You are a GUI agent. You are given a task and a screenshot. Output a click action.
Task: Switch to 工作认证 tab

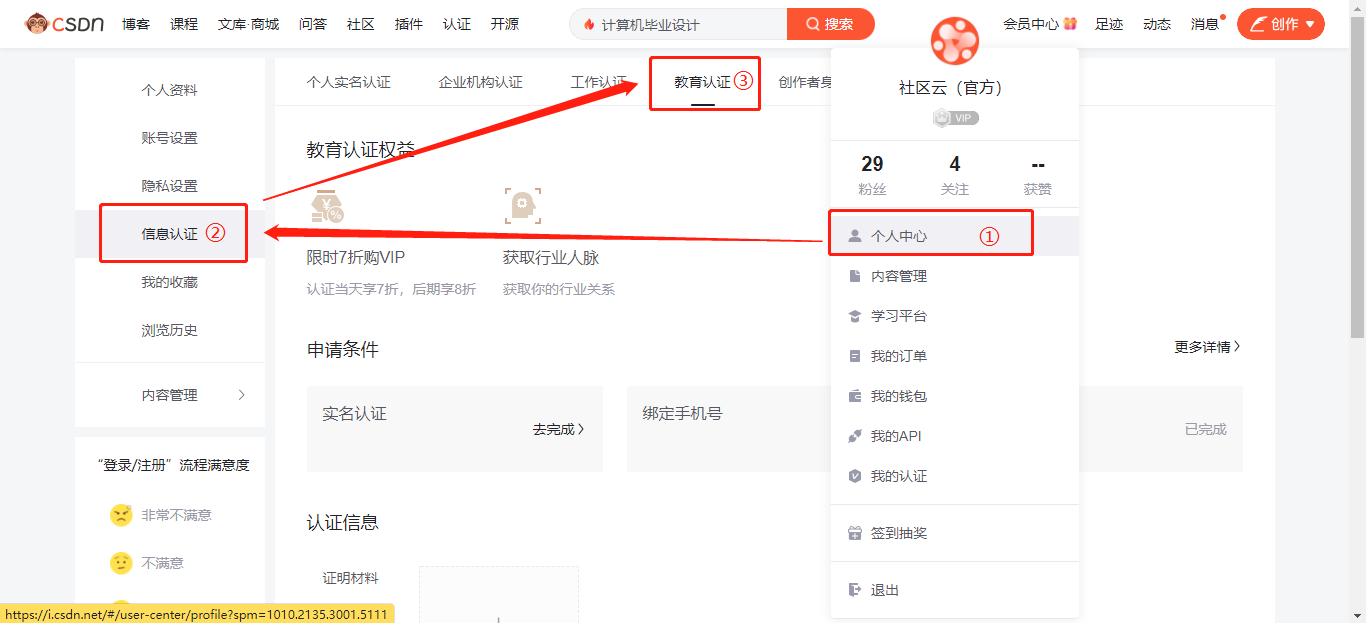pyautogui.click(x=598, y=82)
